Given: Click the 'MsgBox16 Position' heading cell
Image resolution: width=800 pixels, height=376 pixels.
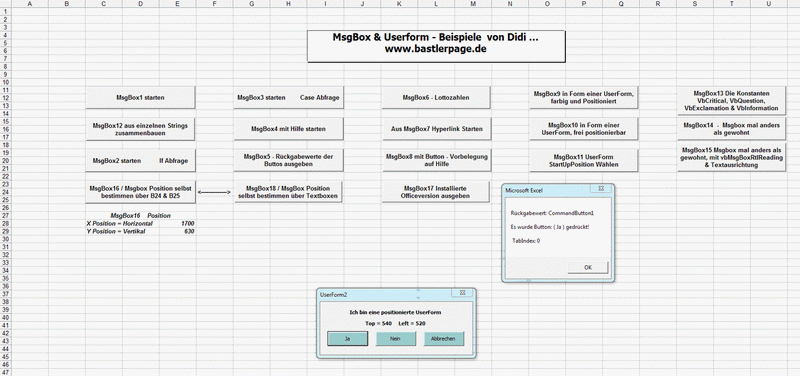Looking at the screenshot, I should tap(140, 216).
